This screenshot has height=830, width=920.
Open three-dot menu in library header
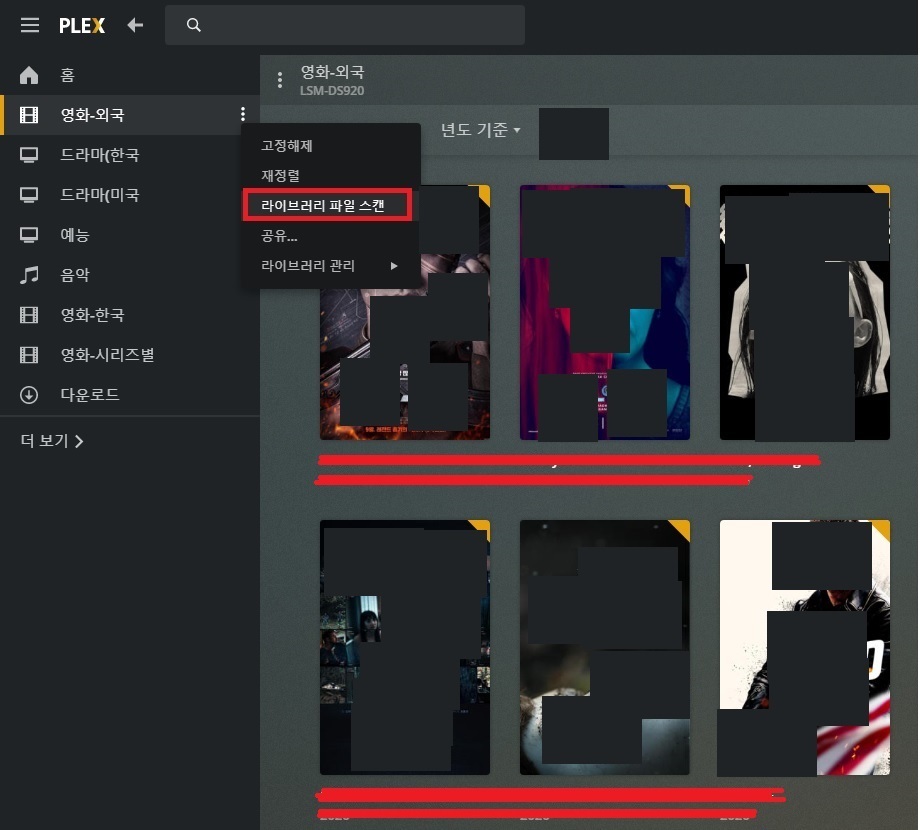tap(280, 80)
